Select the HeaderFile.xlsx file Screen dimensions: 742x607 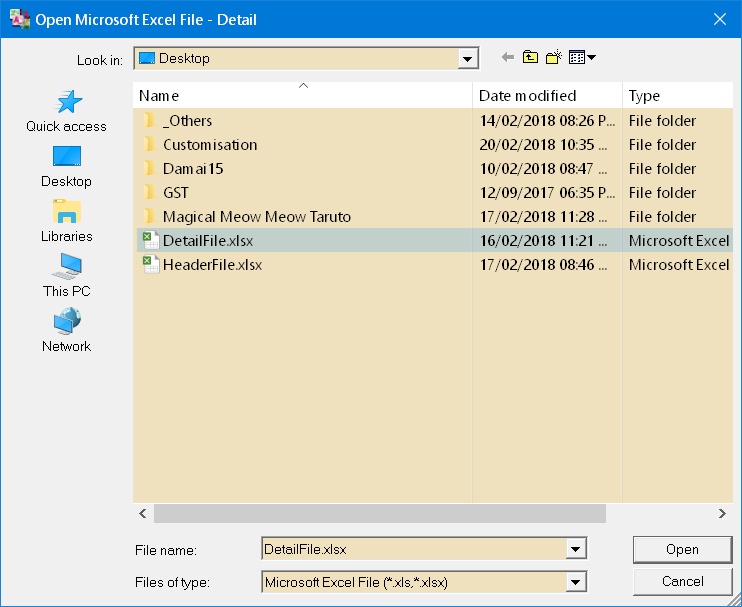click(212, 265)
